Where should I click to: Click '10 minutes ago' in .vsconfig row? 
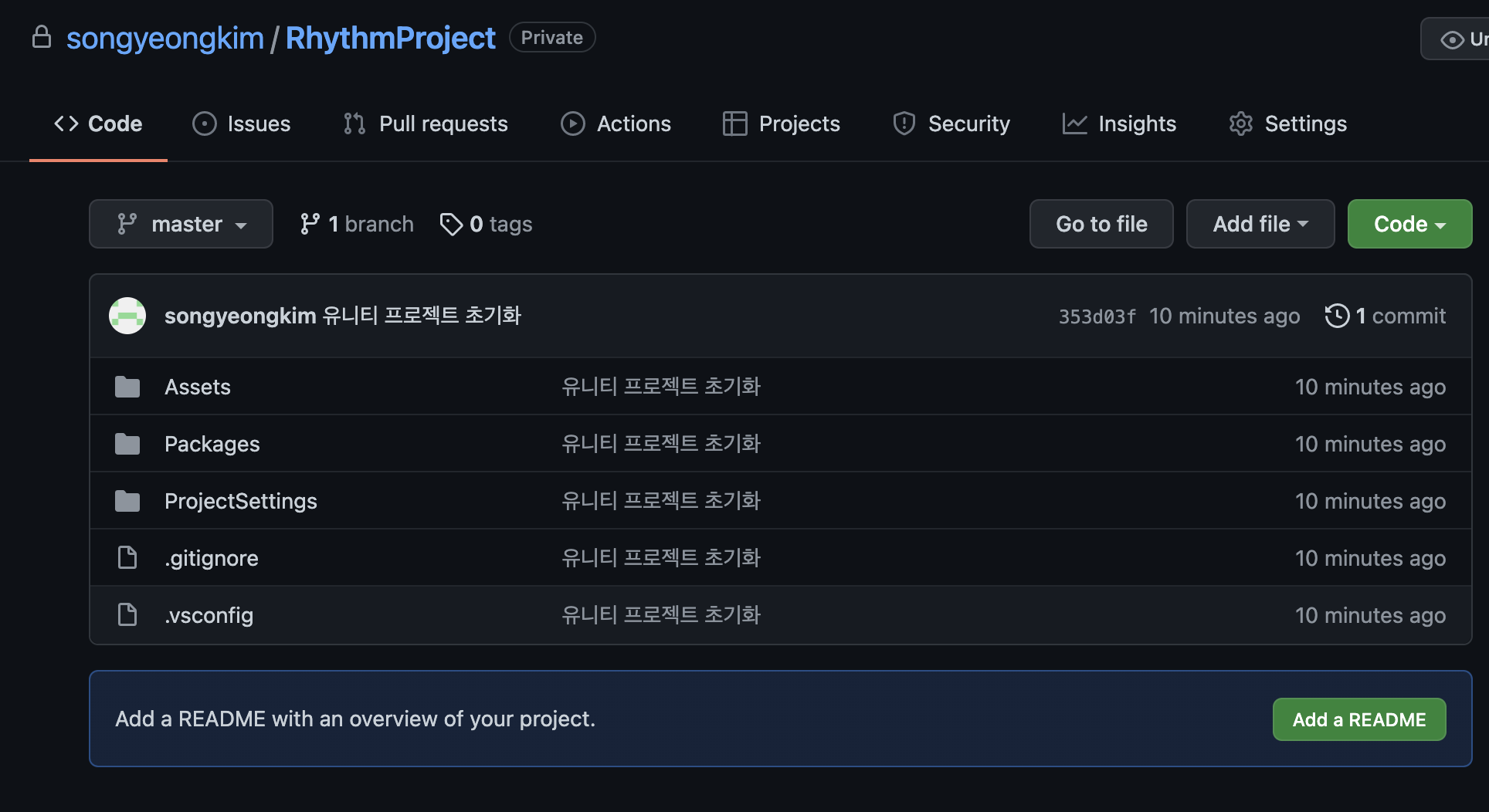pyautogui.click(x=1371, y=615)
